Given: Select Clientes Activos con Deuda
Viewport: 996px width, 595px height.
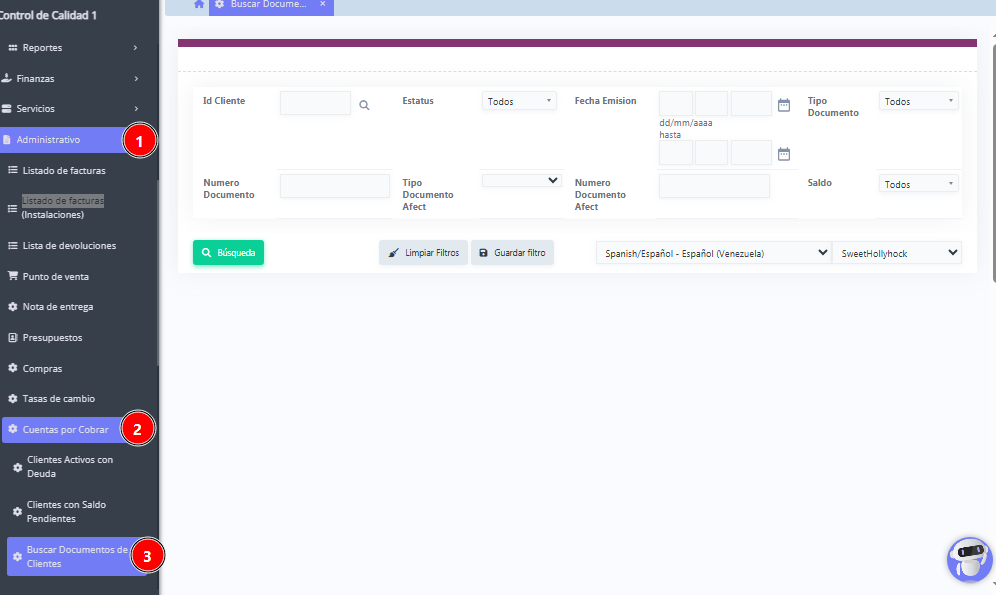Looking at the screenshot, I should [x=70, y=466].
